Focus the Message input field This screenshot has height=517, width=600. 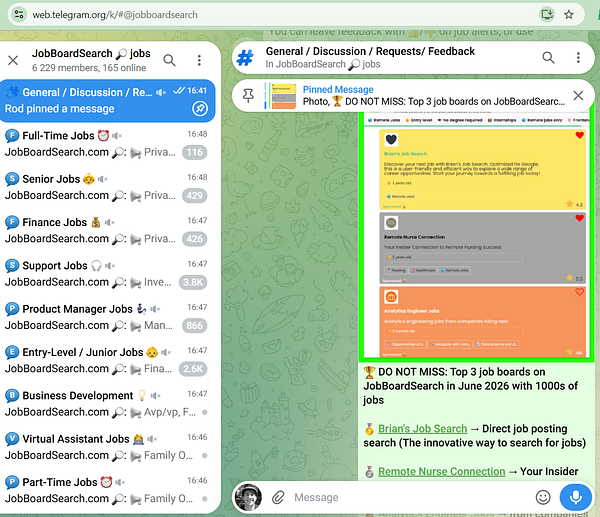[x=409, y=497]
